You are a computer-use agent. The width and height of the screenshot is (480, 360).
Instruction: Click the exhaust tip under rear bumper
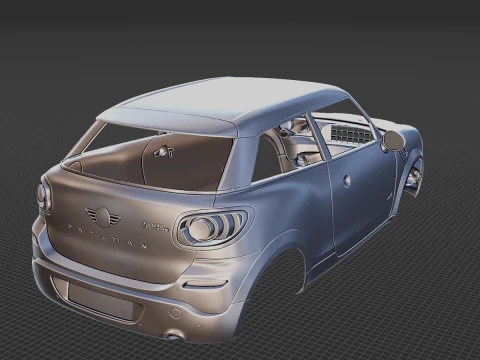173,336
